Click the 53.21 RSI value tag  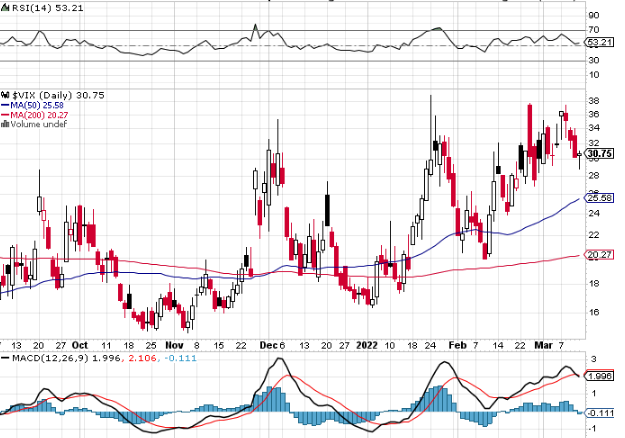tap(599, 42)
